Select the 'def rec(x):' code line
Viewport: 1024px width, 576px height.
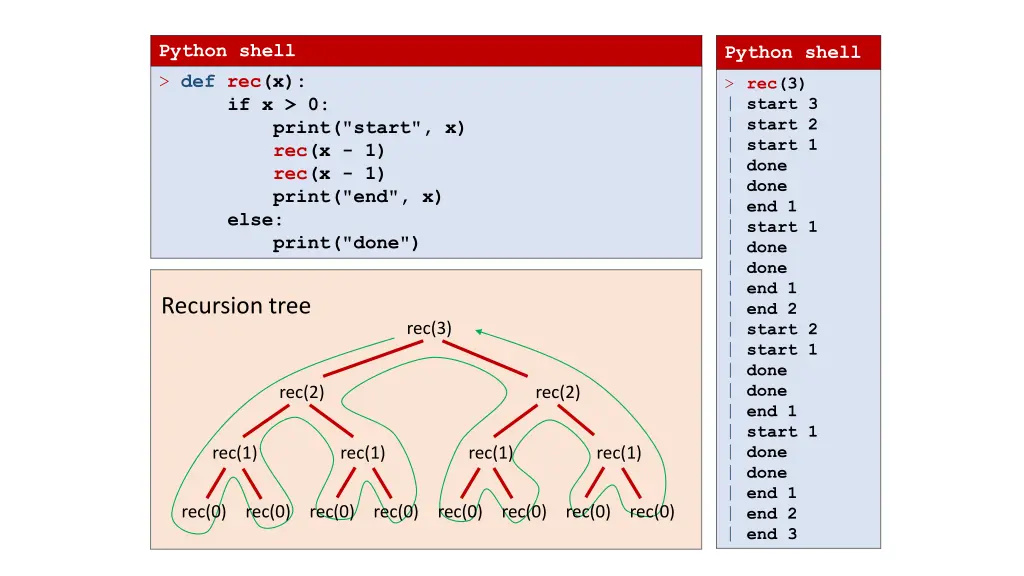tap(243, 82)
